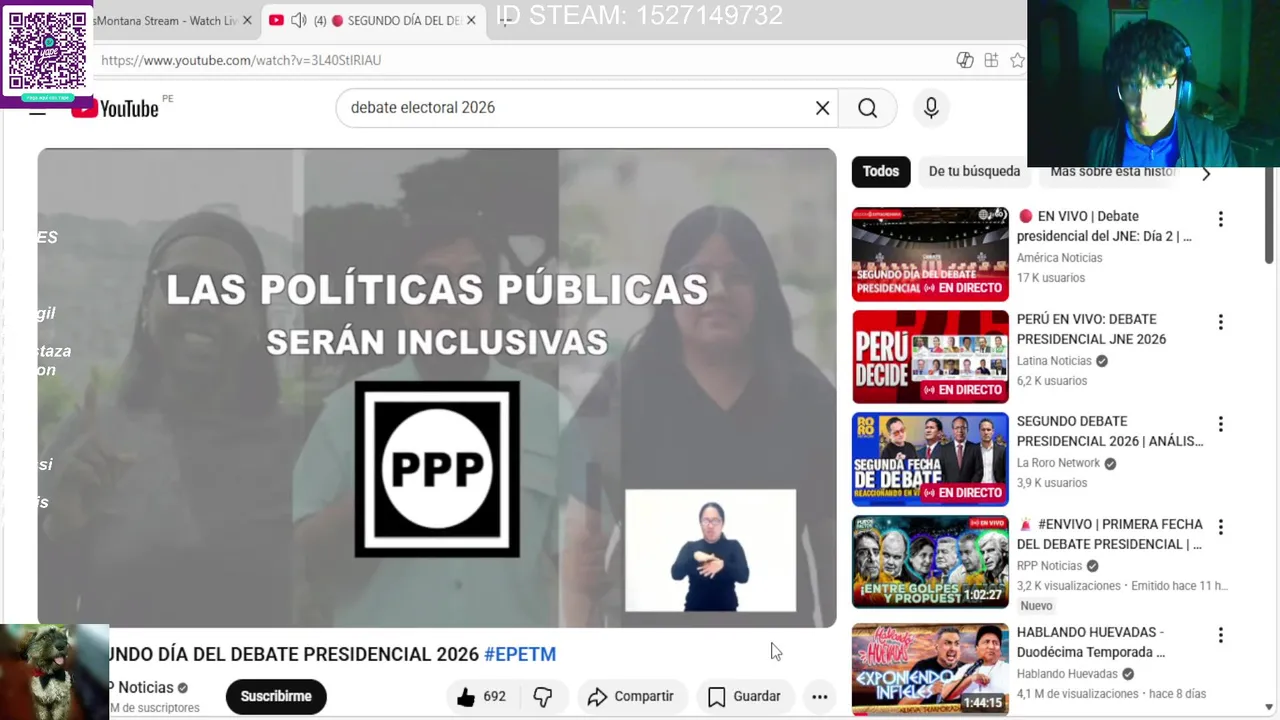The height and width of the screenshot is (720, 1280).
Task: Dislike the video with thumbs down
Action: [543, 697]
